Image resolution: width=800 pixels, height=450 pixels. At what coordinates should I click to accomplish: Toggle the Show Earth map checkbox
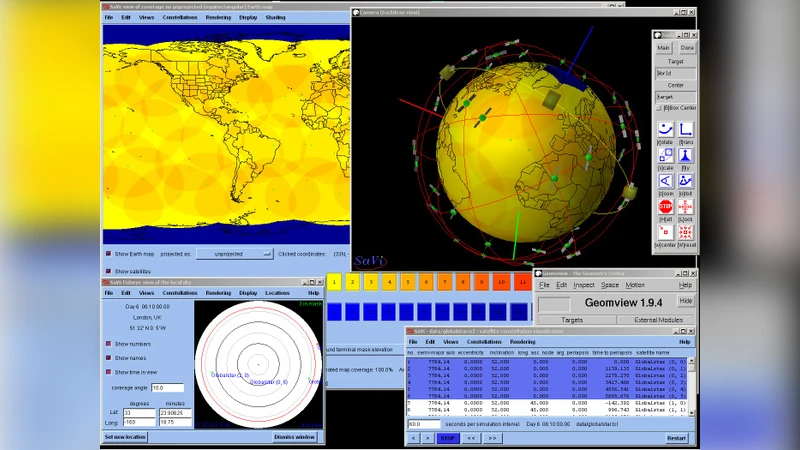tap(109, 254)
